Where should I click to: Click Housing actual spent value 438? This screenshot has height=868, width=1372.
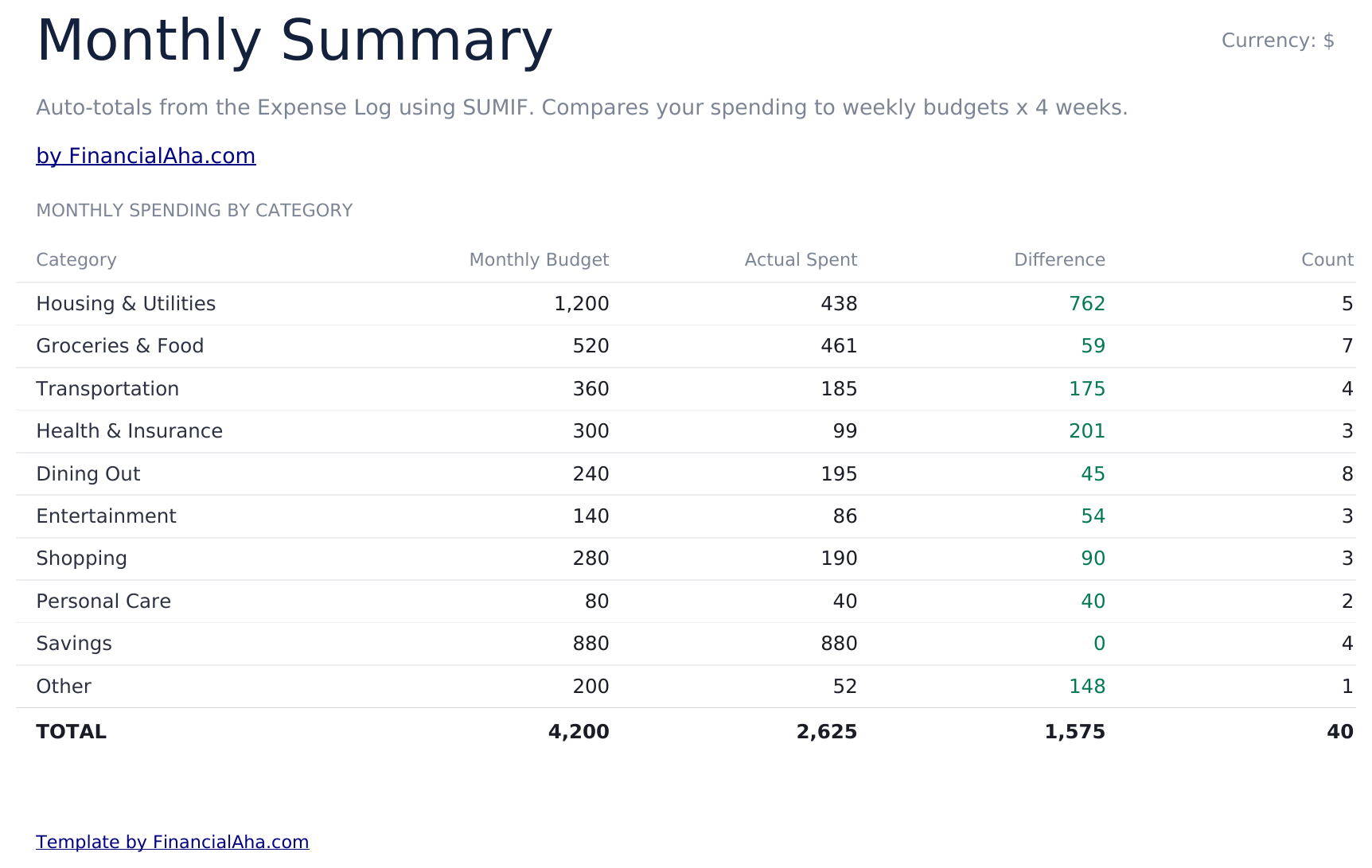point(839,304)
